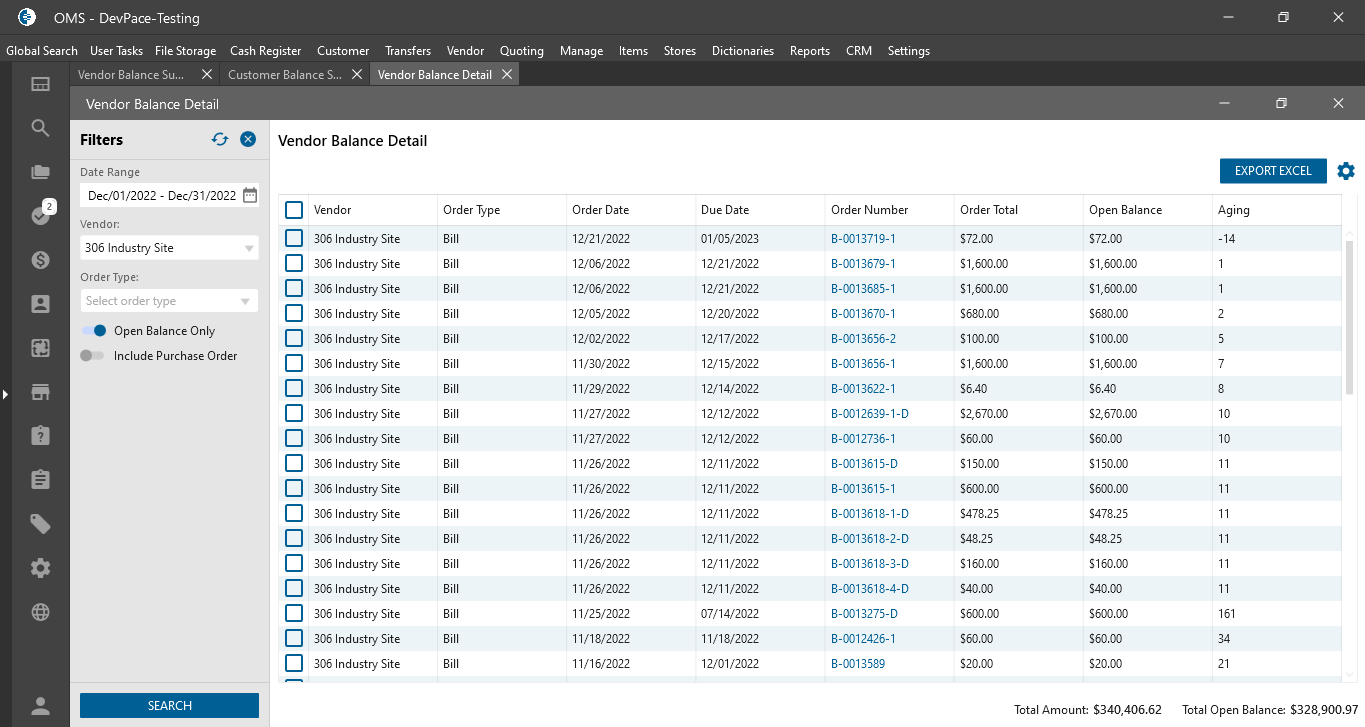Enable the Include Purchase Order toggle
The image size is (1365, 727).
tap(92, 356)
